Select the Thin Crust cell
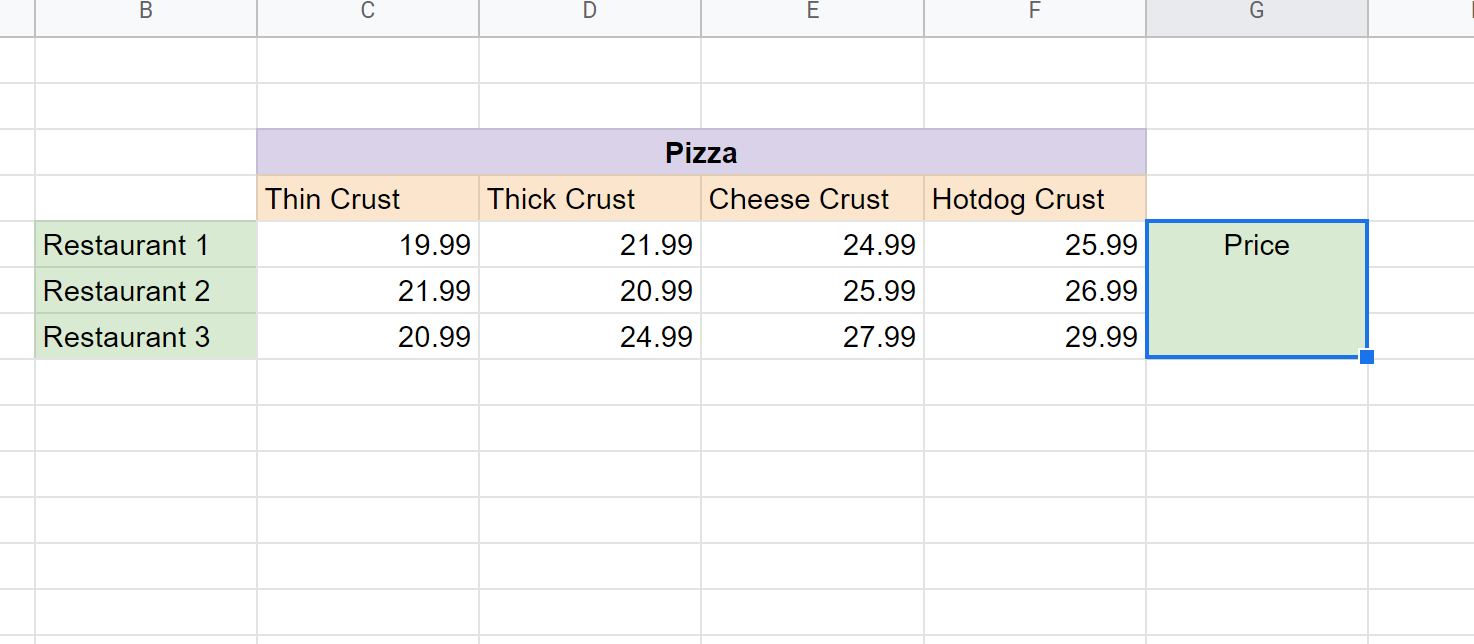 pyautogui.click(x=368, y=199)
